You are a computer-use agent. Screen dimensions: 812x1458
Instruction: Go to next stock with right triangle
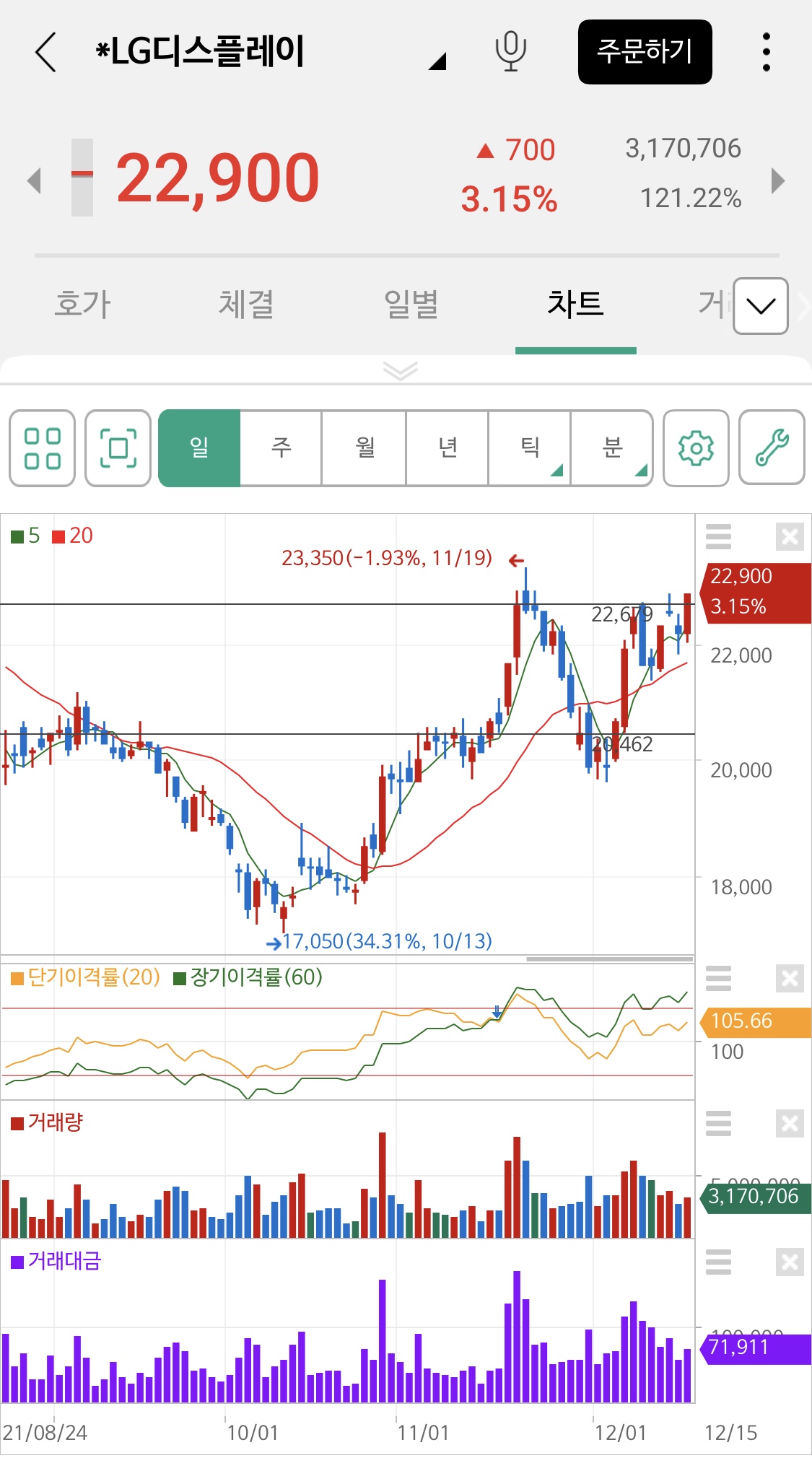(777, 180)
